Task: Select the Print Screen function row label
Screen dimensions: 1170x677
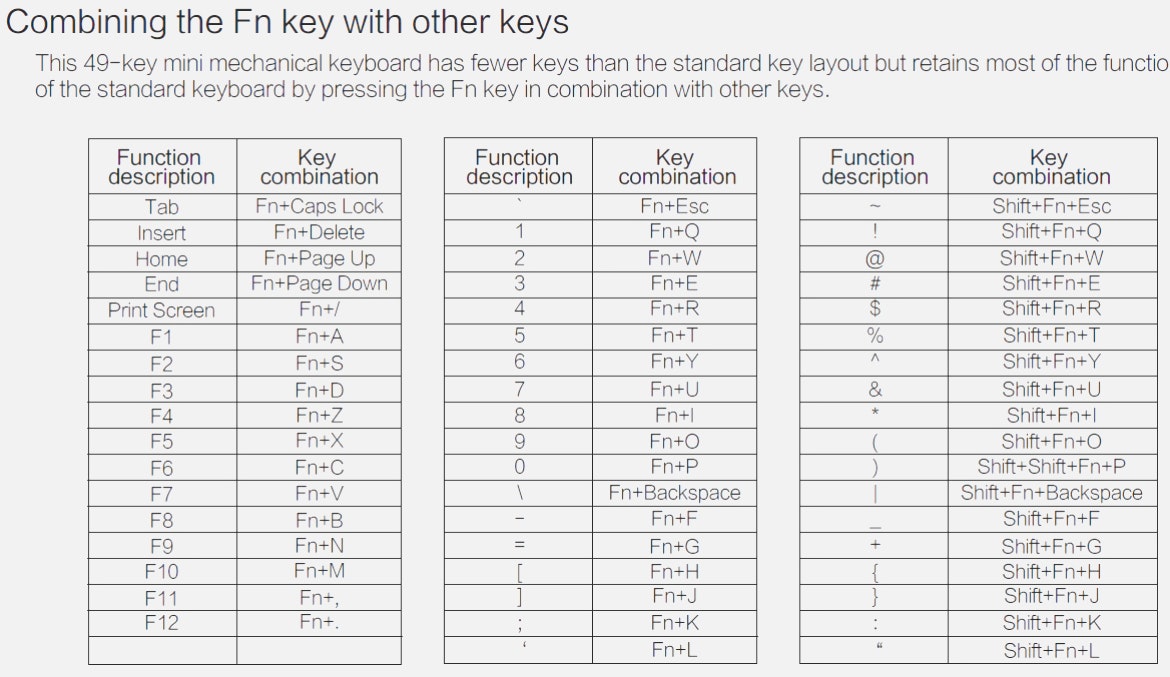Action: point(161,310)
